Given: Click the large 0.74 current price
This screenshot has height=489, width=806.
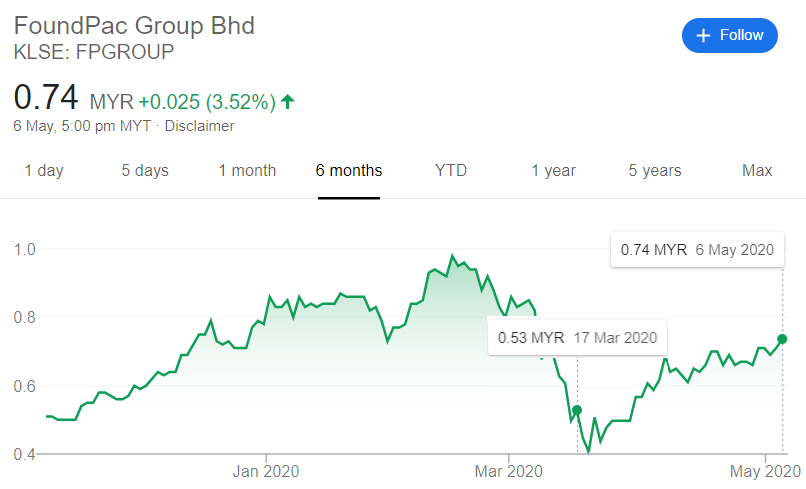Looking at the screenshot, I should 46,97.
